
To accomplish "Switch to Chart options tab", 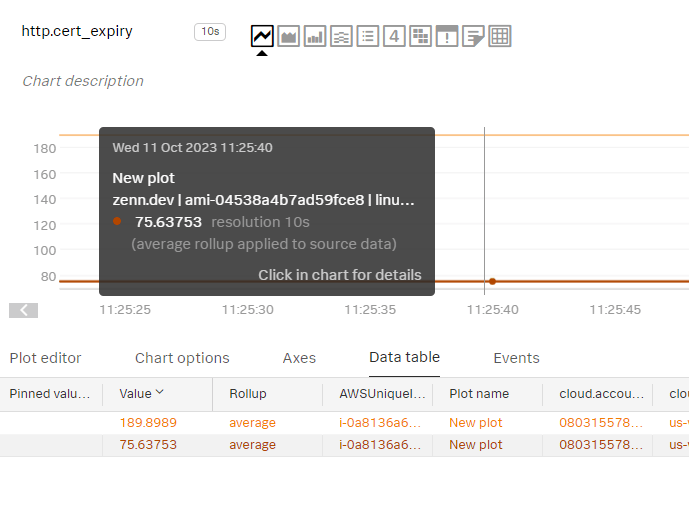I will pyautogui.click(x=182, y=358).
